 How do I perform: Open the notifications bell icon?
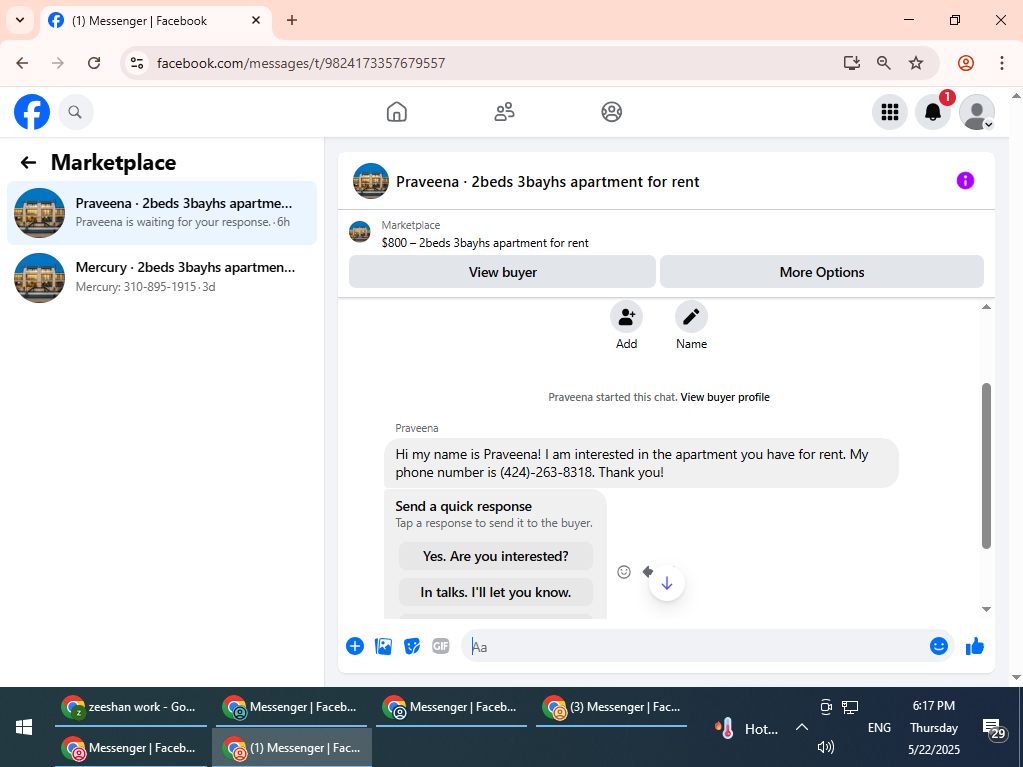[x=933, y=112]
